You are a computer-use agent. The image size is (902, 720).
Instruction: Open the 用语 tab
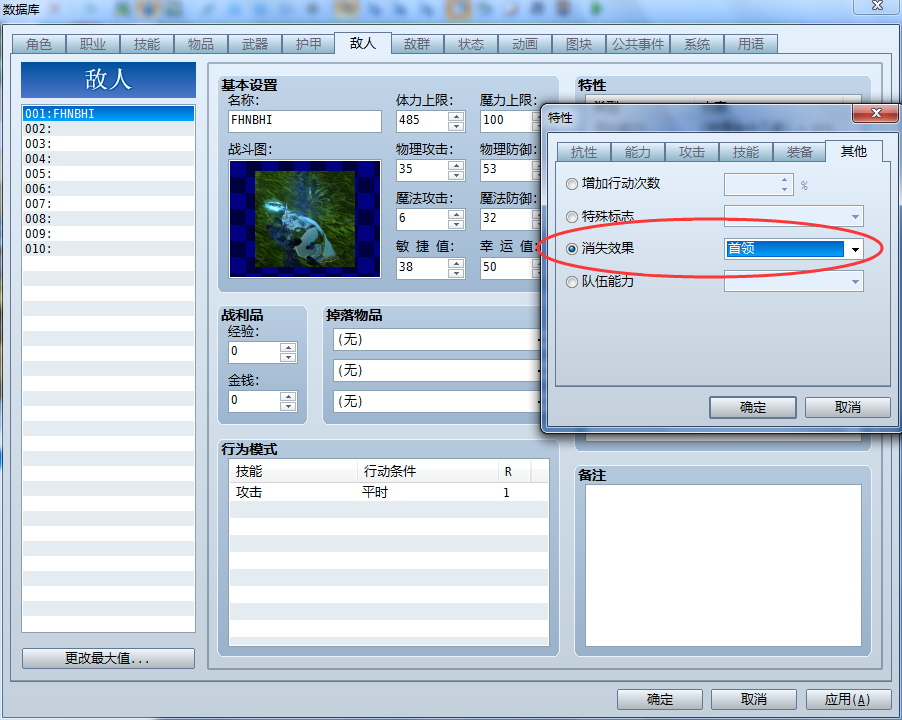coord(751,44)
